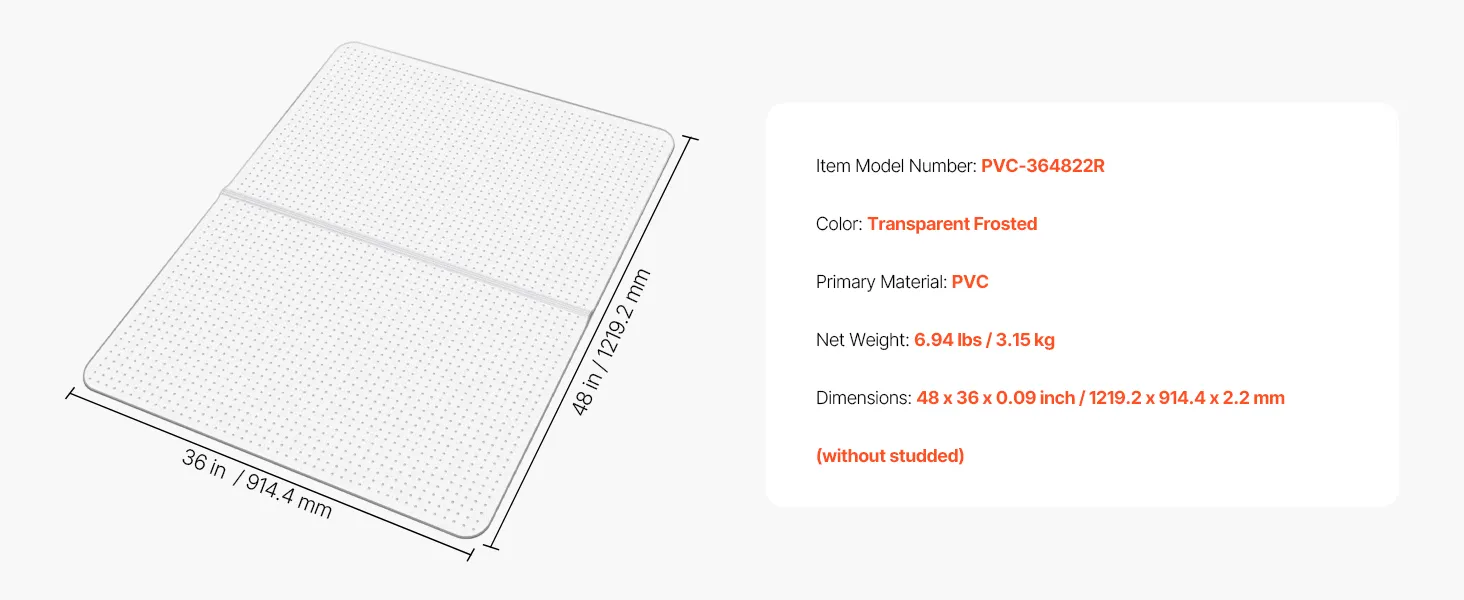Screen dimensions: 1464x600
Task: Click the 48 in / 1219.2 mm length label
Action: point(611,341)
